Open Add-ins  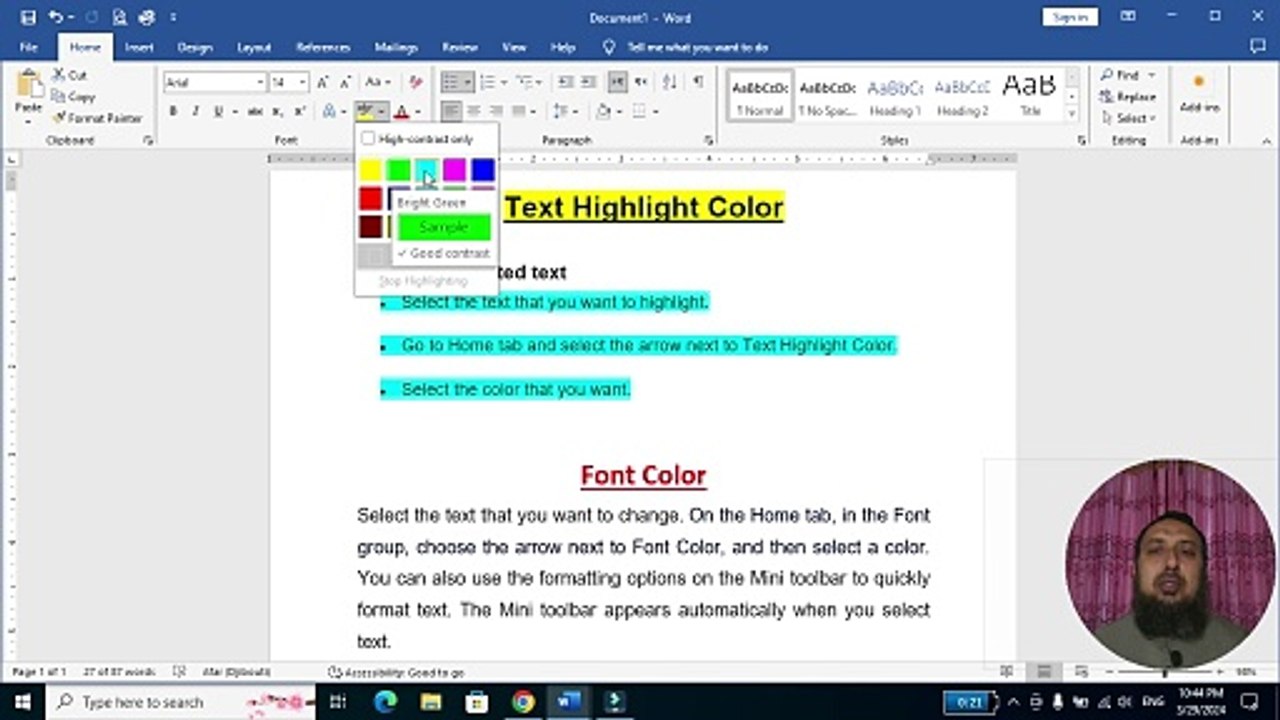(x=1199, y=93)
